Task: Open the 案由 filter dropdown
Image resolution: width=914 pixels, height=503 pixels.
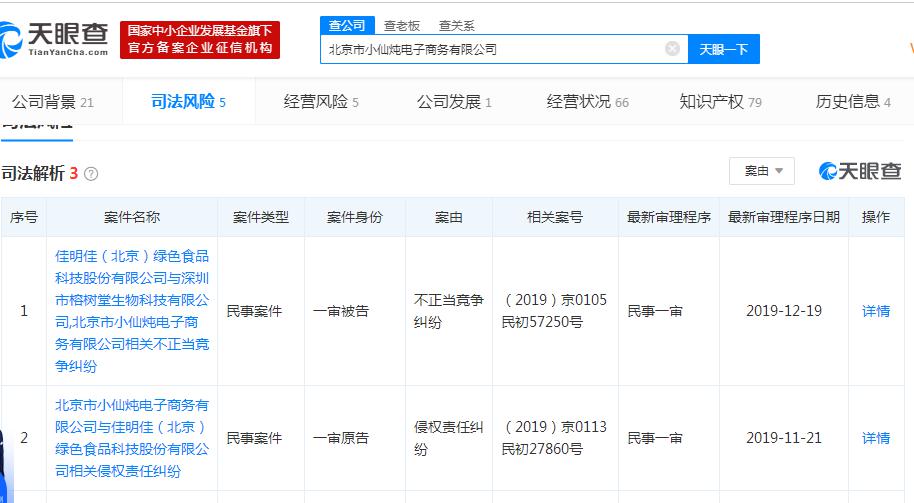Action: [x=762, y=171]
